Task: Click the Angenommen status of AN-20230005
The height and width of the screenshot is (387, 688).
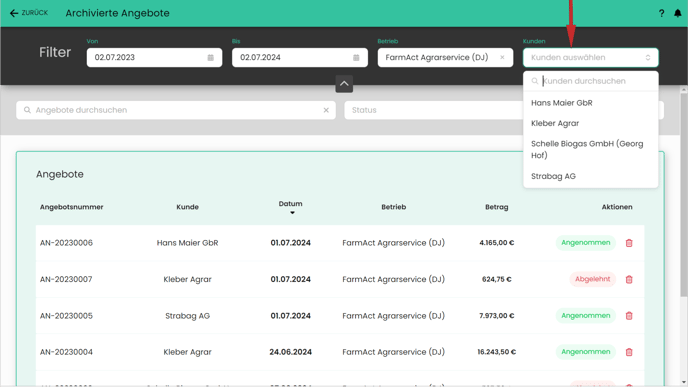Action: click(586, 315)
